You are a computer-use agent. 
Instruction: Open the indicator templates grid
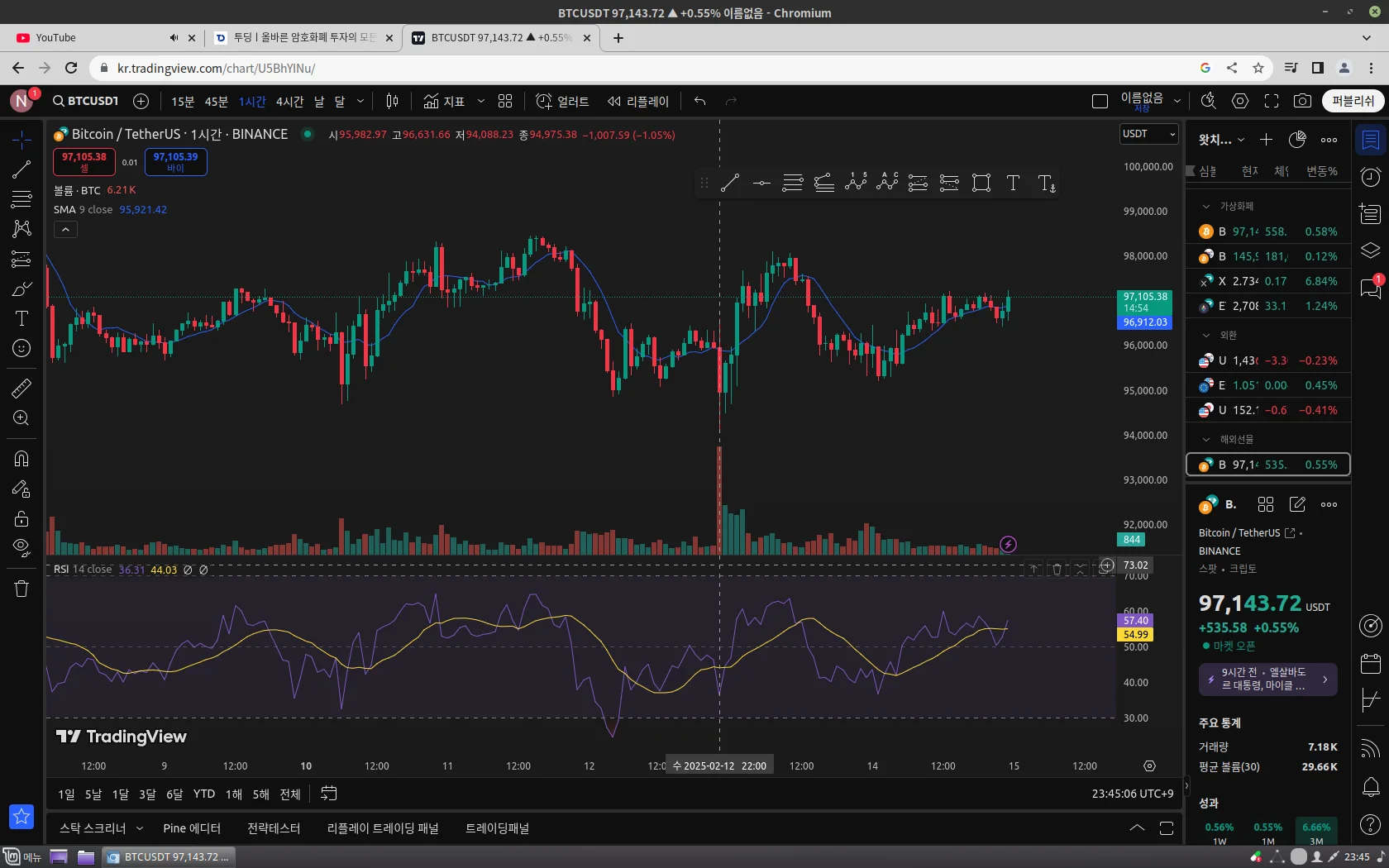(x=505, y=101)
